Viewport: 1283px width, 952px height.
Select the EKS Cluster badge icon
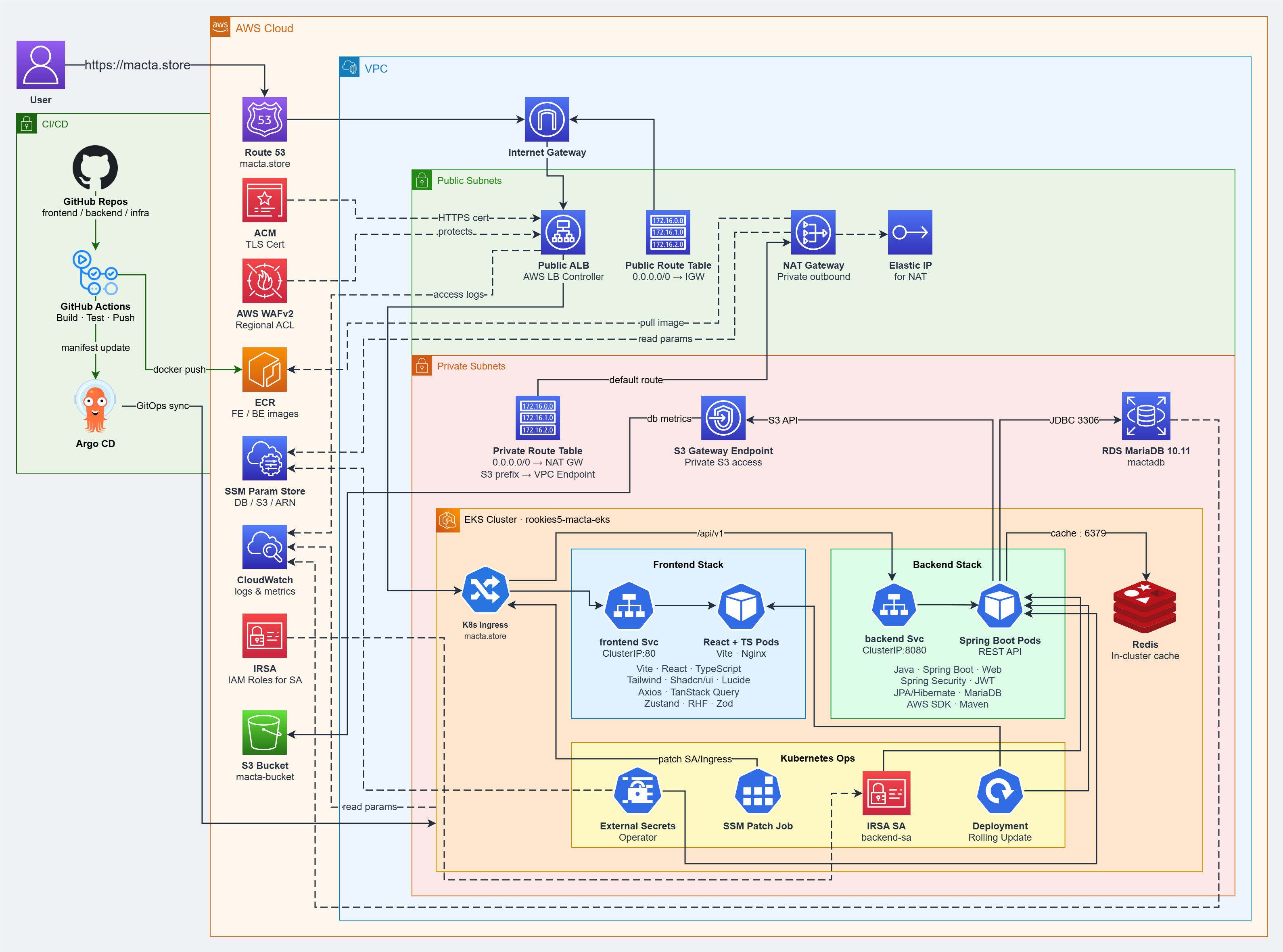(448, 520)
